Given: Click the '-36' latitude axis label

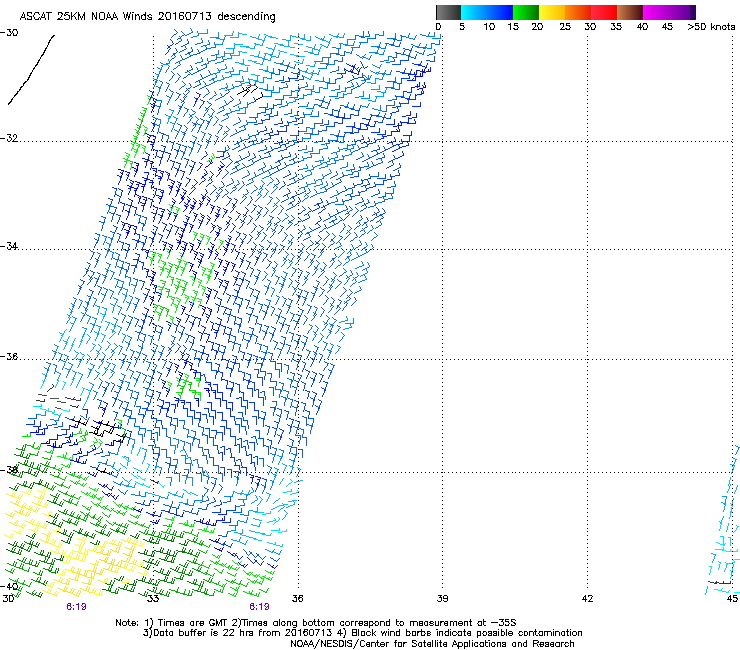Looking at the screenshot, I should pyautogui.click(x=9, y=356).
